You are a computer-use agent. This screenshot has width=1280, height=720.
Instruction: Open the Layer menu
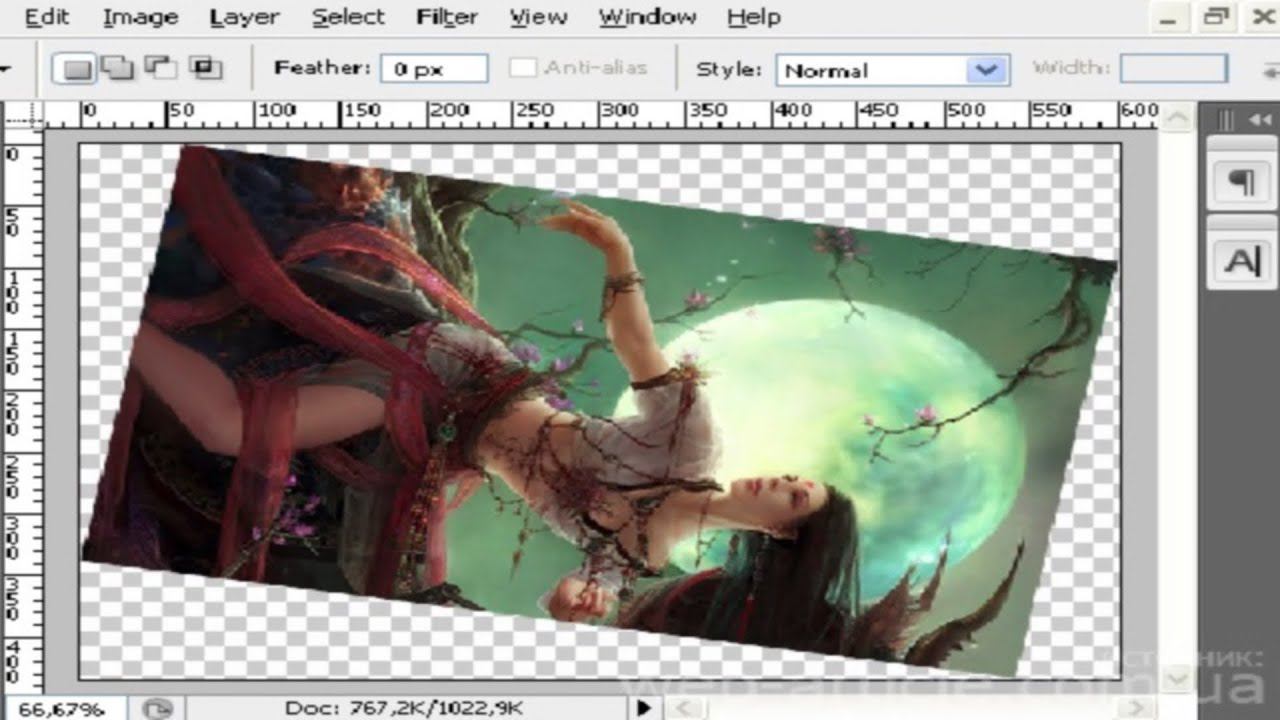pos(245,17)
